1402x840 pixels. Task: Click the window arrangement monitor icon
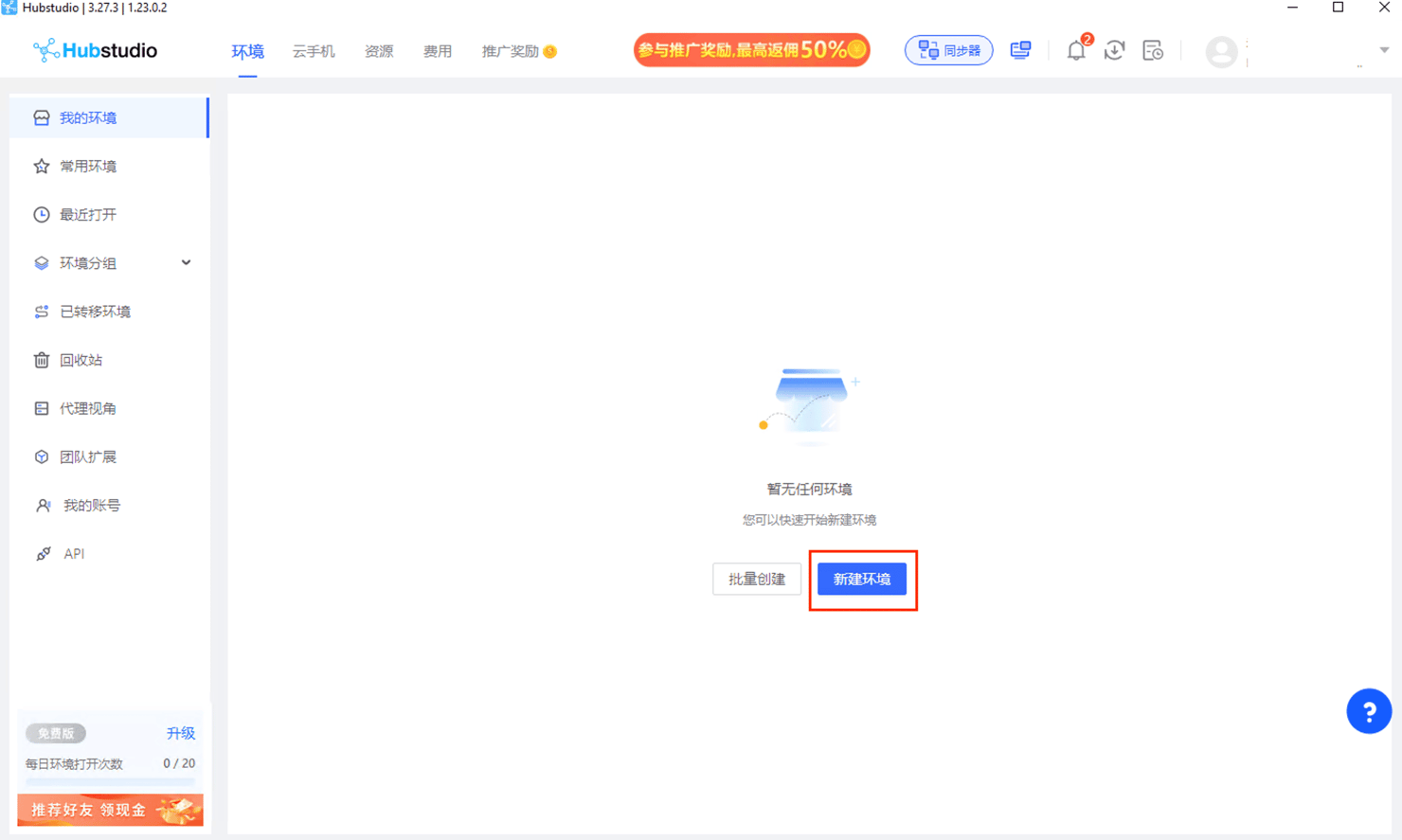pos(1020,50)
